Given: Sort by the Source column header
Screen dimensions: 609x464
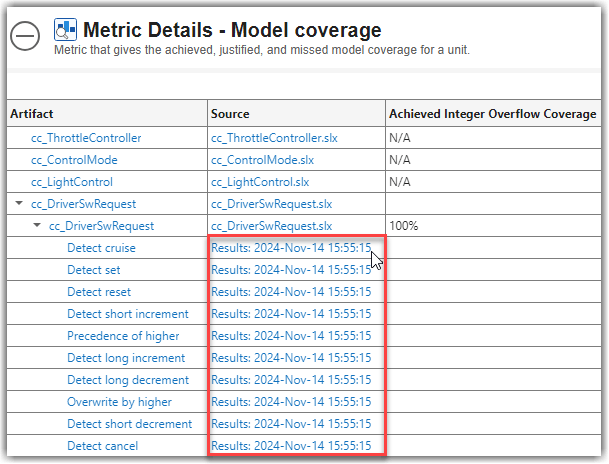Looking at the screenshot, I should point(231,114).
